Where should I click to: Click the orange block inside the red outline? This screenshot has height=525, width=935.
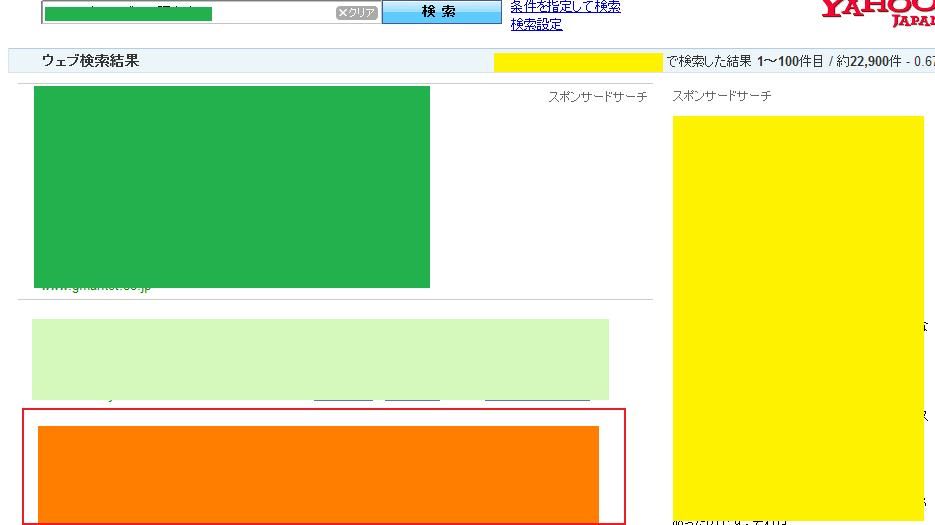tap(318, 475)
